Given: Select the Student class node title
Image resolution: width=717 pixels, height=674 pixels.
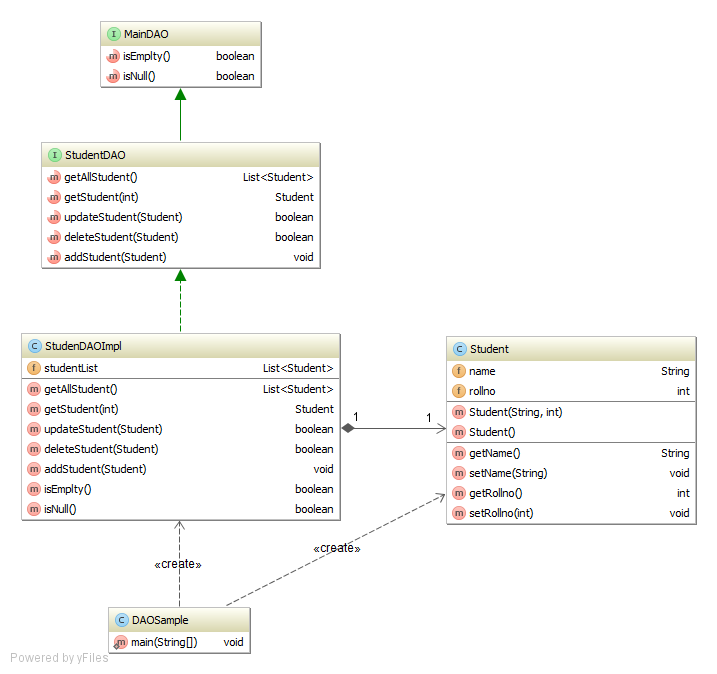Looking at the screenshot, I should 489,349.
